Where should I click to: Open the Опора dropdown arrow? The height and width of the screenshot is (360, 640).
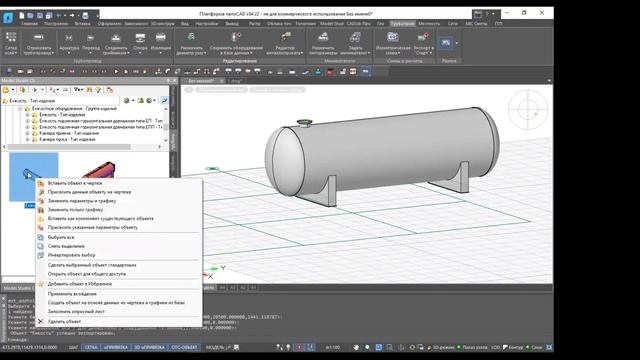[140, 53]
